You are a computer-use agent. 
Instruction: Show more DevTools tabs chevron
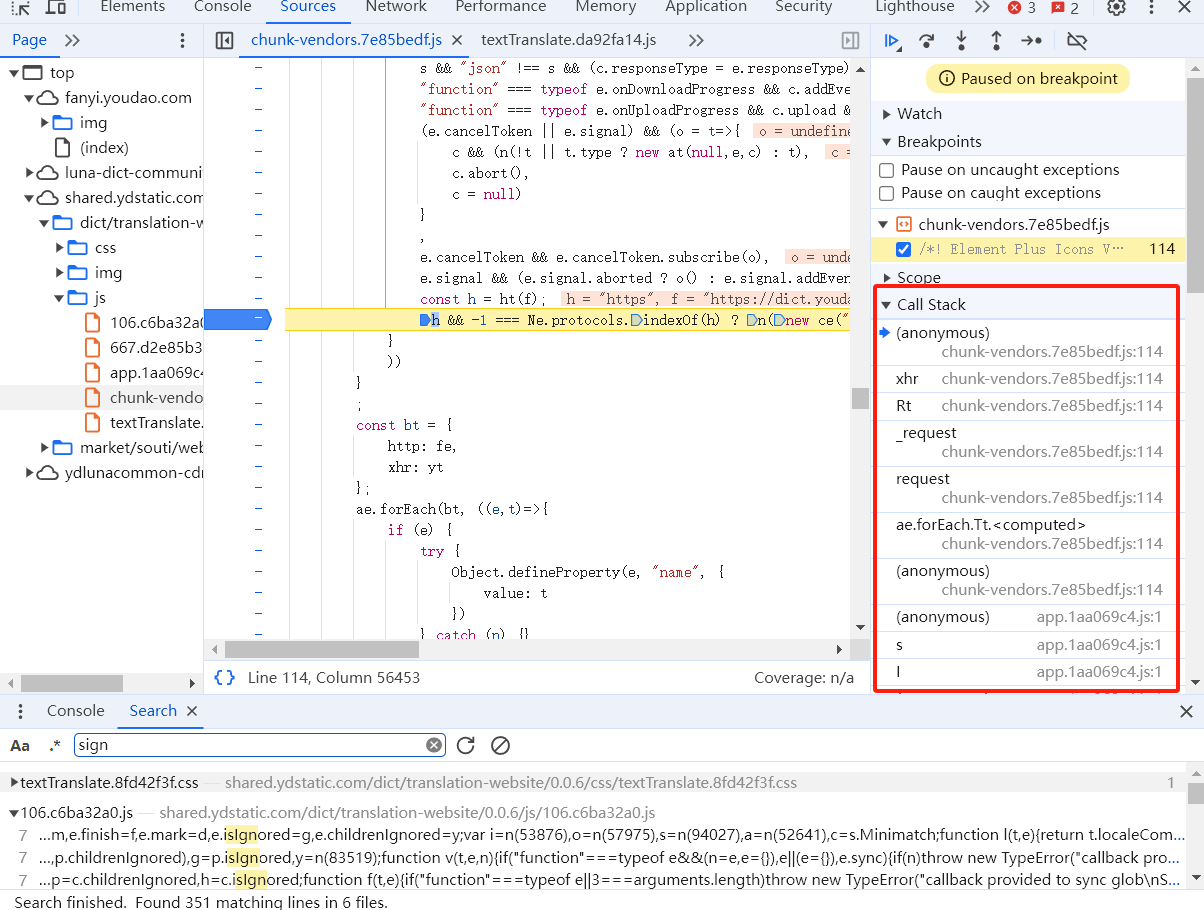(982, 8)
